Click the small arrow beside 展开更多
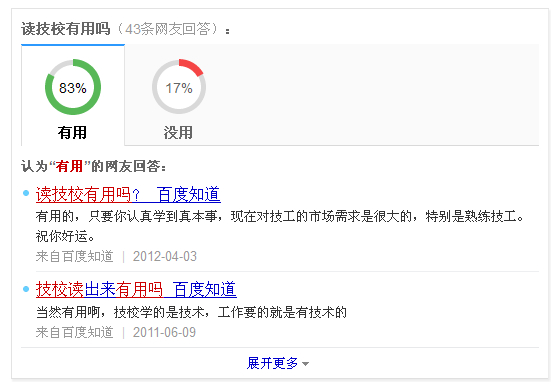Viewport: 557px width, 384px height. (305, 364)
